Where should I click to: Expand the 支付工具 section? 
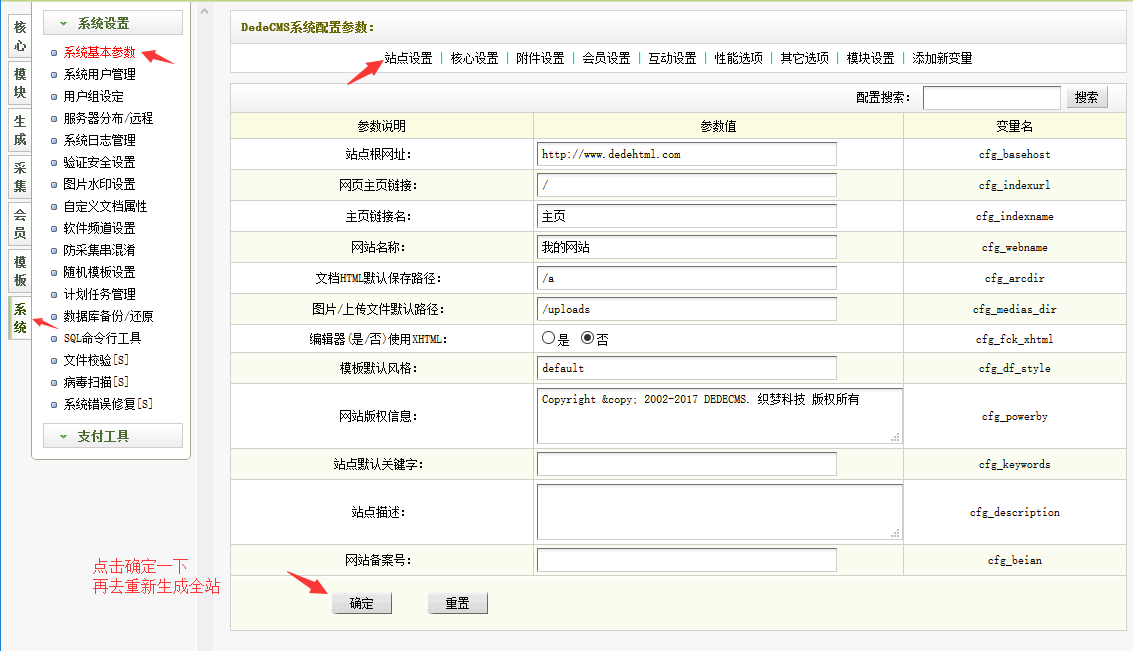(x=112, y=436)
